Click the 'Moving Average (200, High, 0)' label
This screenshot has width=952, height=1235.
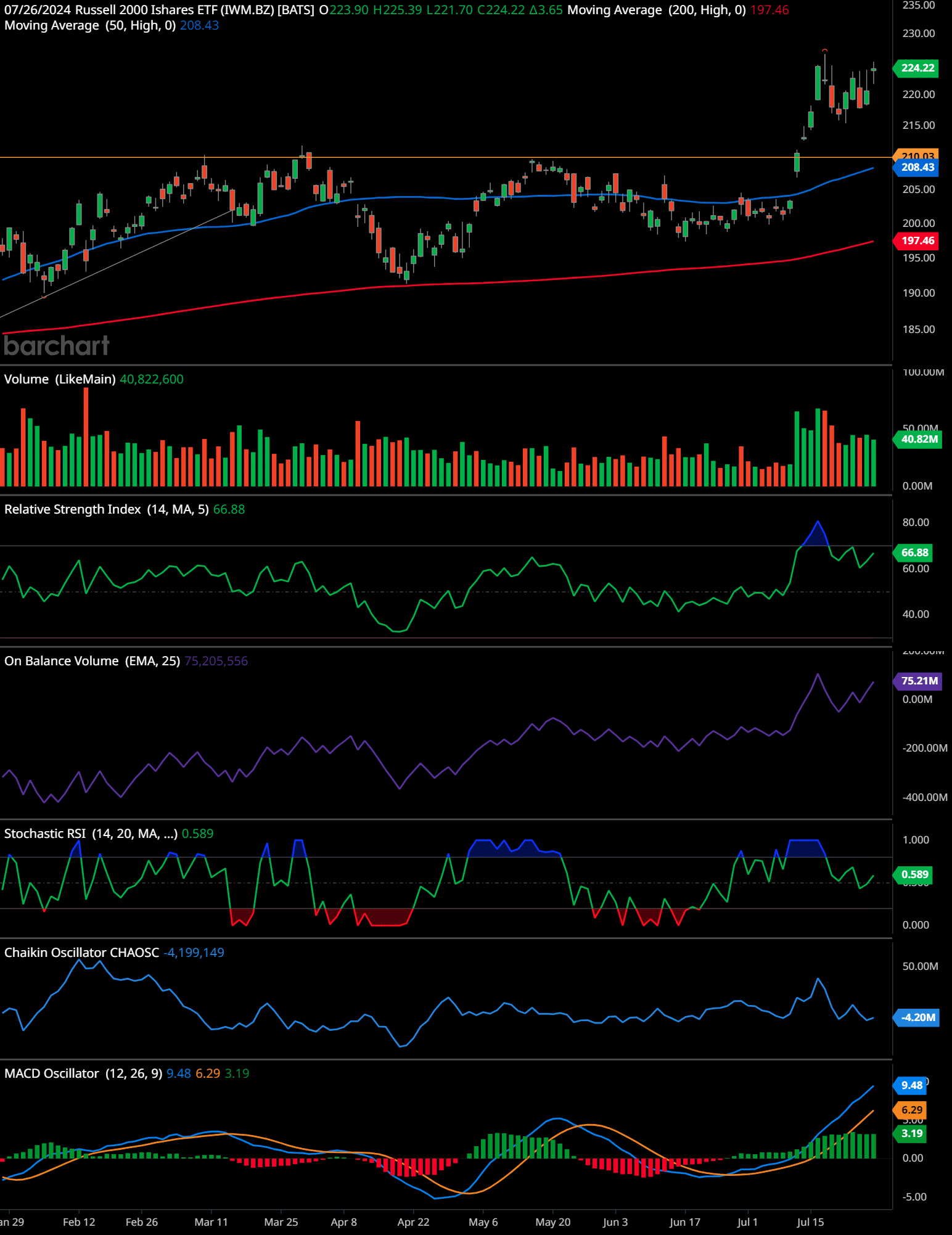click(x=656, y=10)
